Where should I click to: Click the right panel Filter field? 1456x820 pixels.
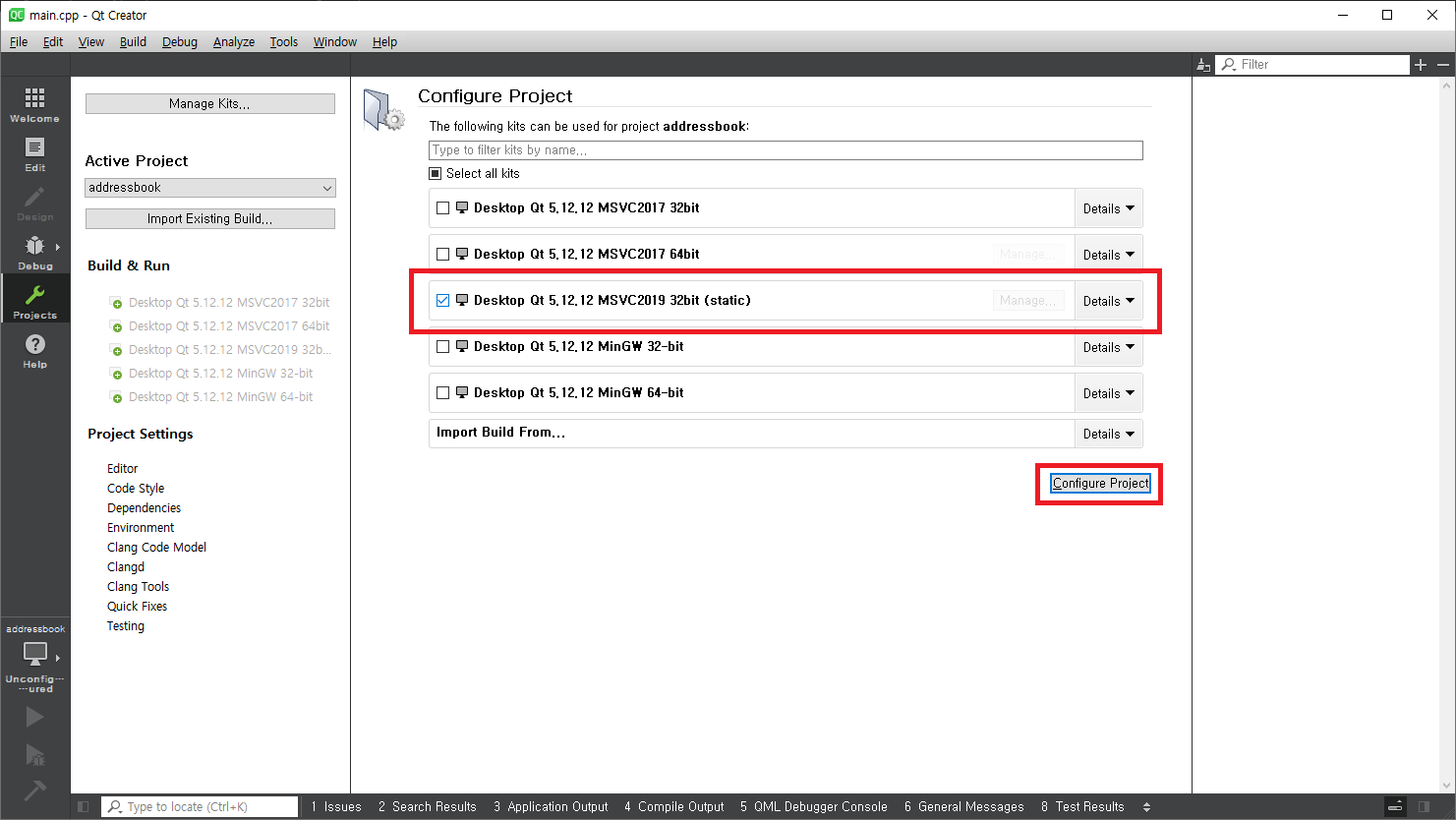1312,65
